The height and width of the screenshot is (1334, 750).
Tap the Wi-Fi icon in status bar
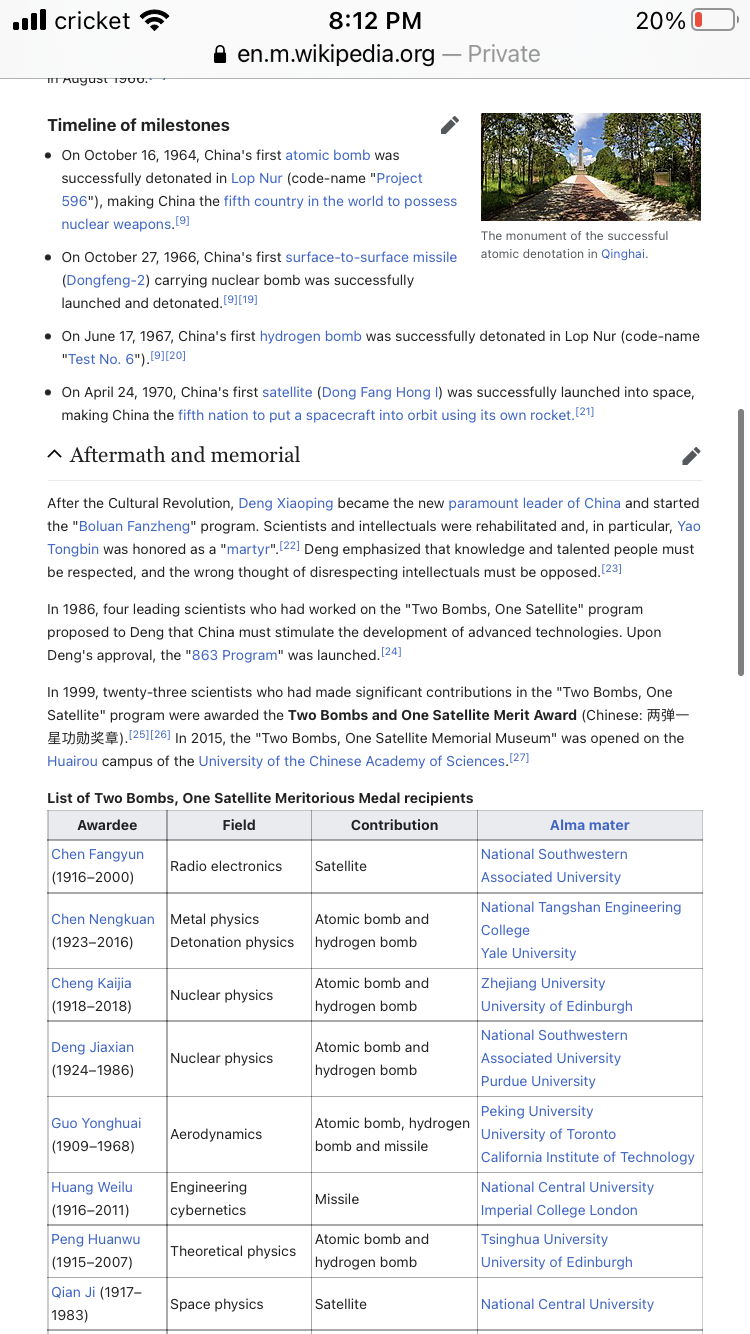point(155,20)
